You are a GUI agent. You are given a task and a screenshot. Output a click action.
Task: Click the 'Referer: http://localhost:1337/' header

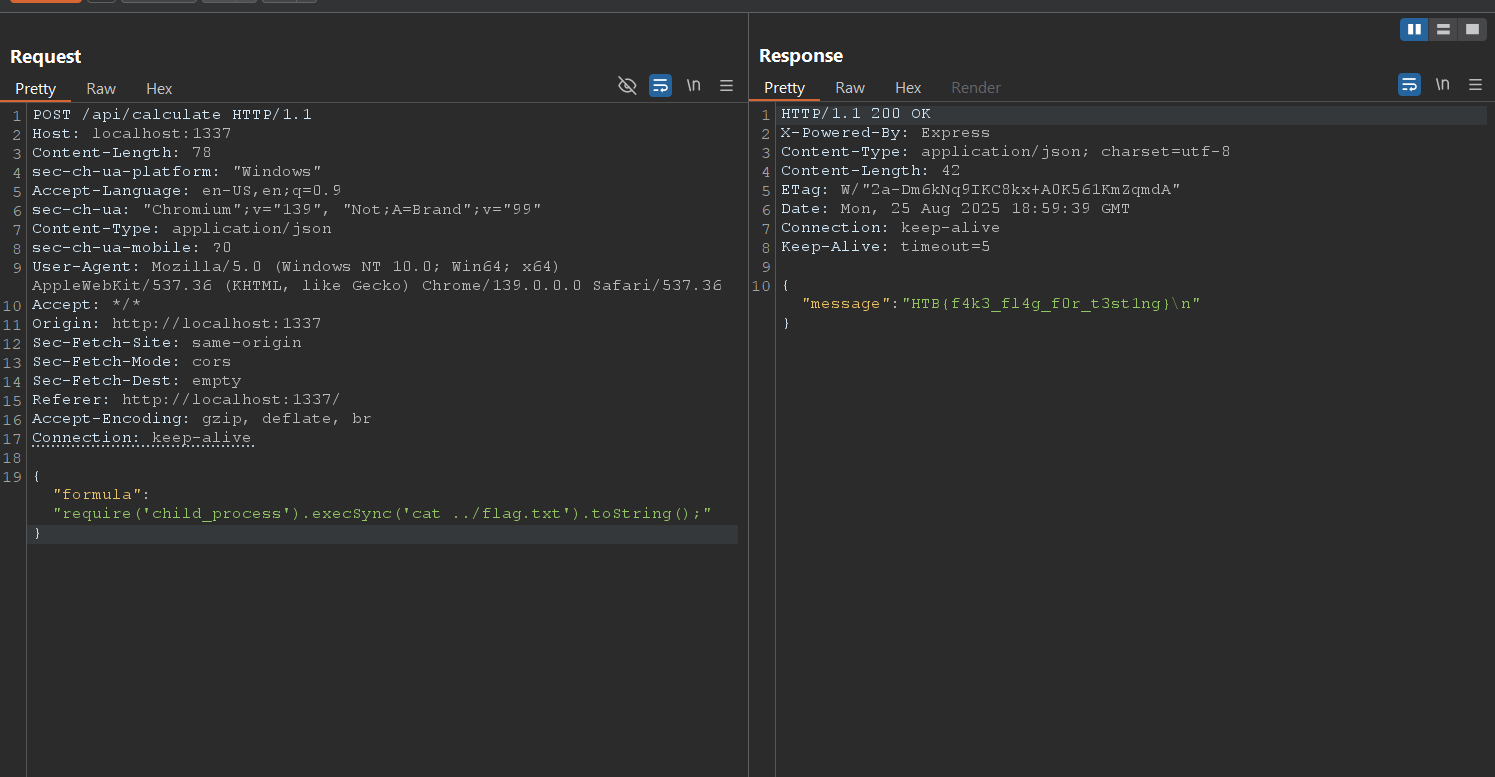[x=187, y=400]
